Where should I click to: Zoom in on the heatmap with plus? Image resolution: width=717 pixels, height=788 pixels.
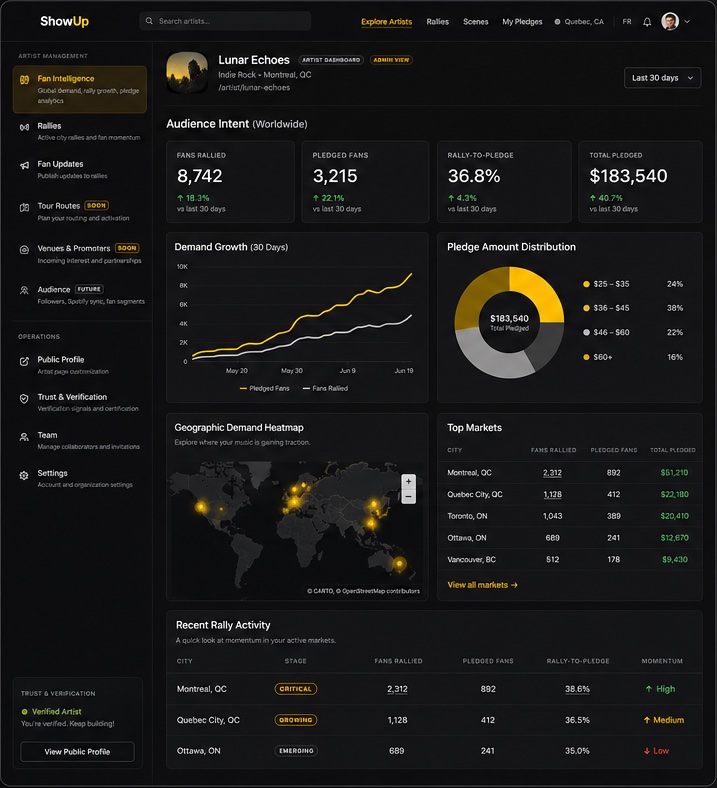pos(408,481)
